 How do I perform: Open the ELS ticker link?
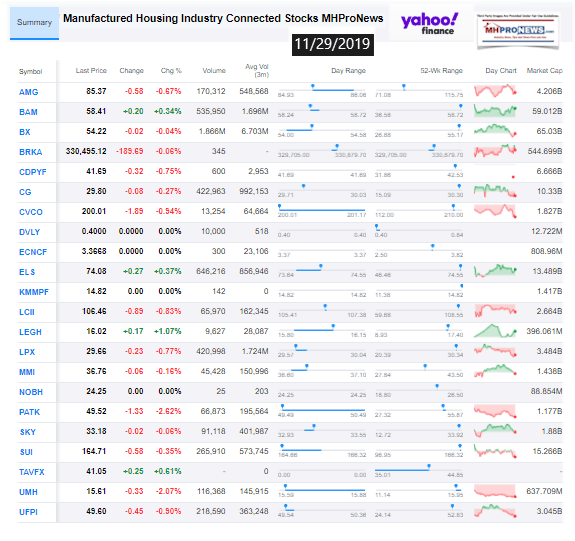[x=27, y=272]
